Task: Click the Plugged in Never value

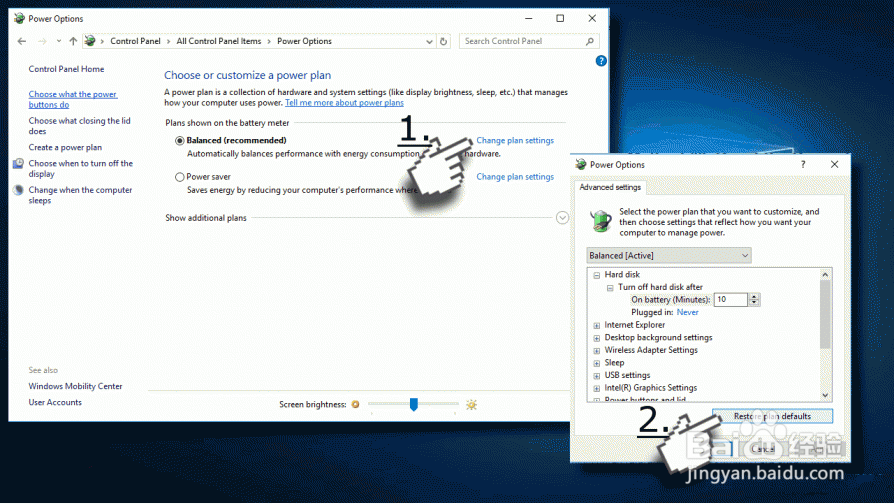Action: click(x=687, y=312)
